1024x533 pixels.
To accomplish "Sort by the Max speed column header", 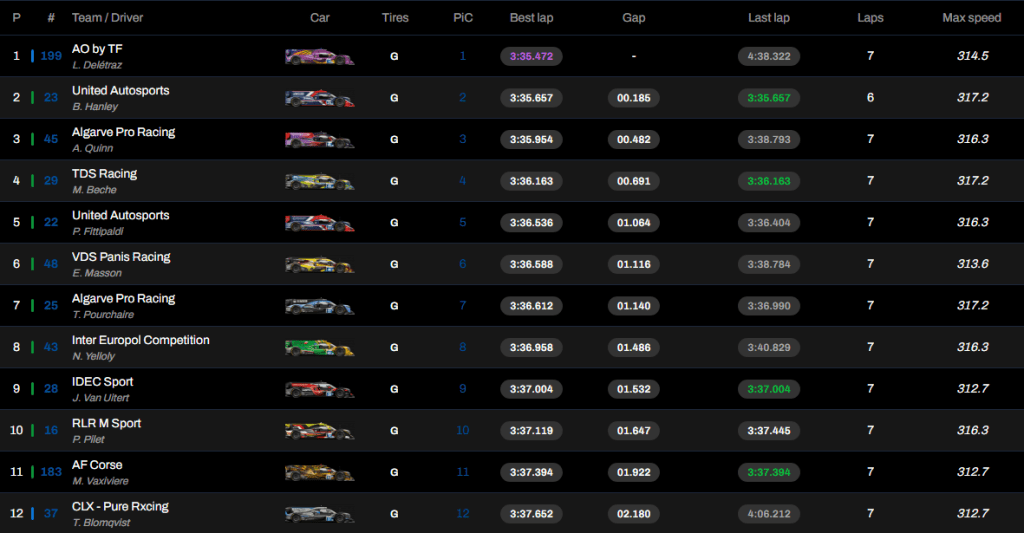I will [x=971, y=18].
